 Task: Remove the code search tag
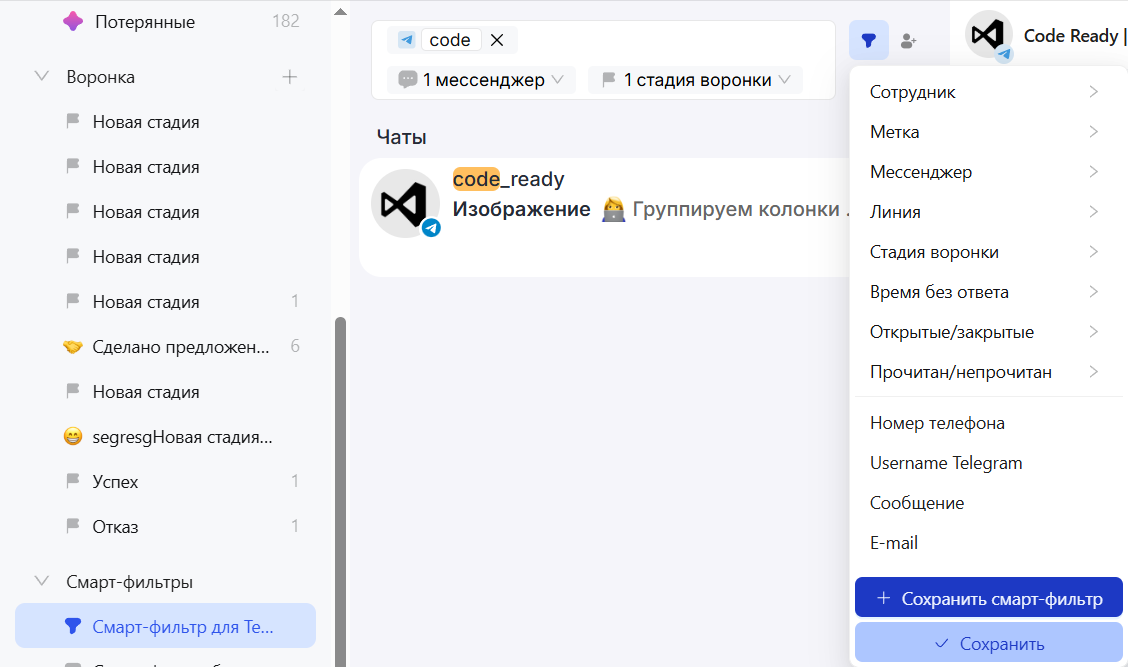(497, 41)
